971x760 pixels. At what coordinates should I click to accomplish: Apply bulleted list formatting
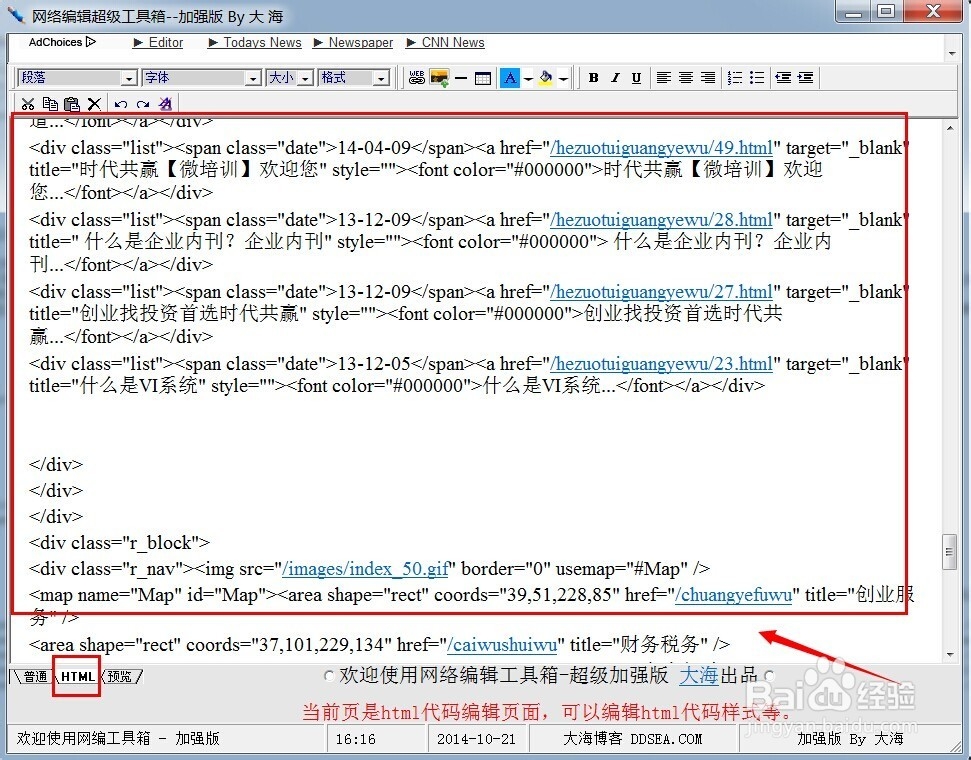[x=757, y=77]
